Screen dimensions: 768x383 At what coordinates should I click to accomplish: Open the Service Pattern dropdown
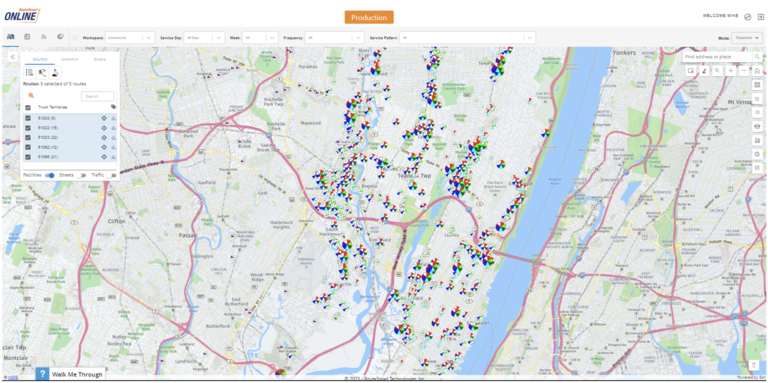click(x=467, y=38)
